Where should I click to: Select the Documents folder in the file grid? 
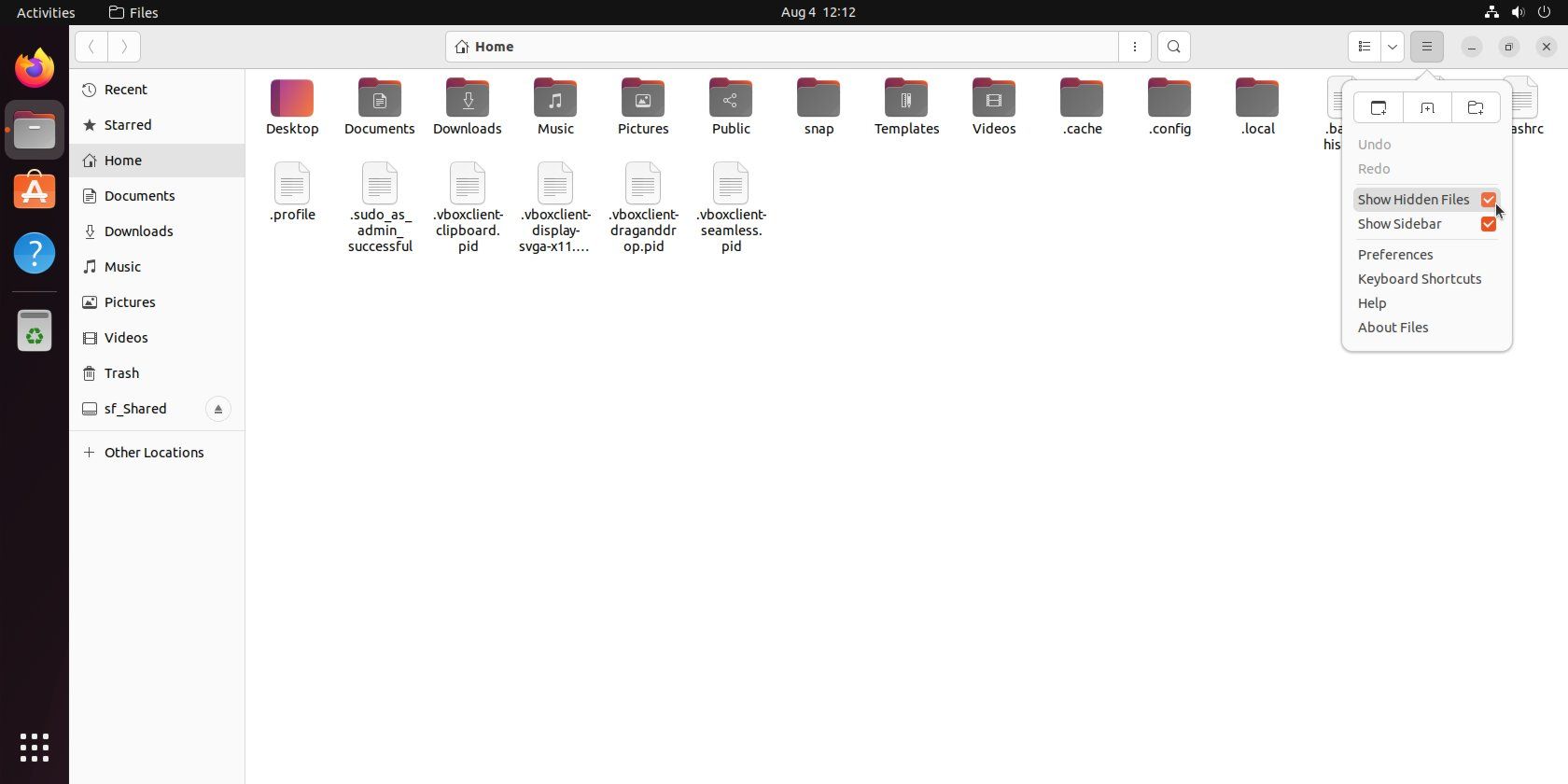point(380,107)
